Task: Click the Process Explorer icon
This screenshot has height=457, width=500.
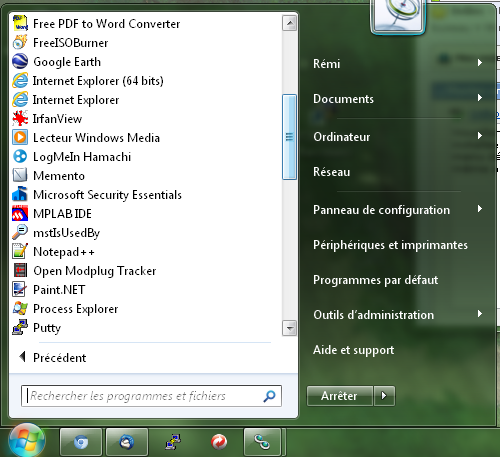Action: pos(20,309)
